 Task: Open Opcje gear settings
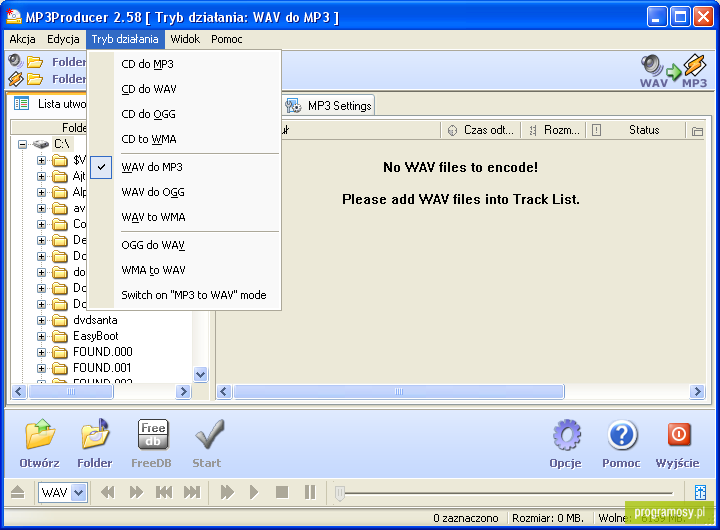click(x=567, y=434)
